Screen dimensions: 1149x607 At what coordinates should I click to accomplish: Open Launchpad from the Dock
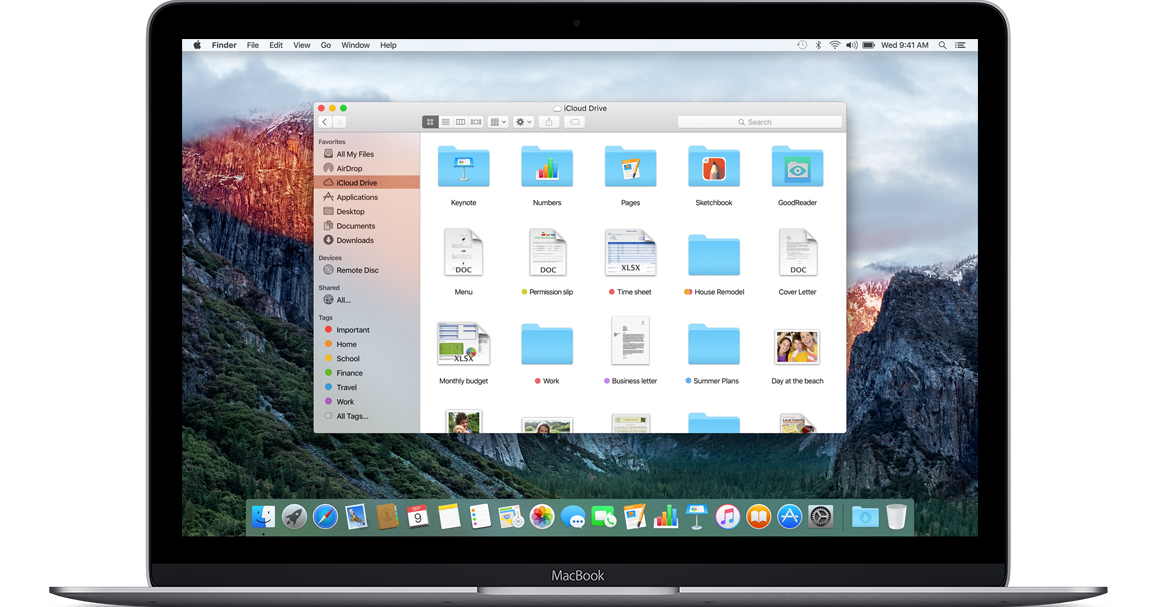tap(295, 517)
